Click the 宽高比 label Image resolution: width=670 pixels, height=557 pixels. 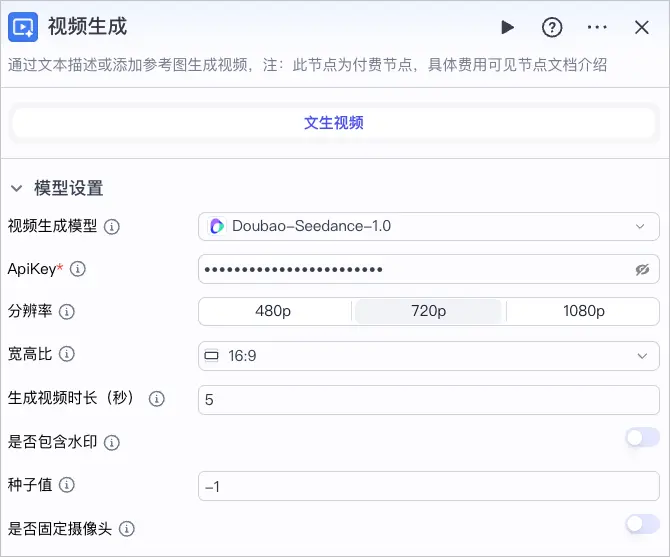click(30, 354)
